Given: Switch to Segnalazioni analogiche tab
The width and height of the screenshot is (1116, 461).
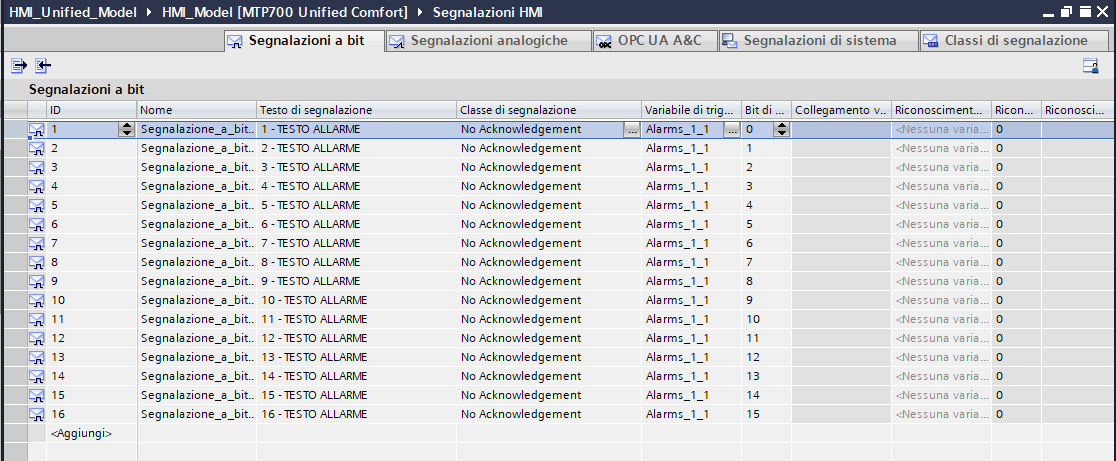Looking at the screenshot, I should [488, 41].
